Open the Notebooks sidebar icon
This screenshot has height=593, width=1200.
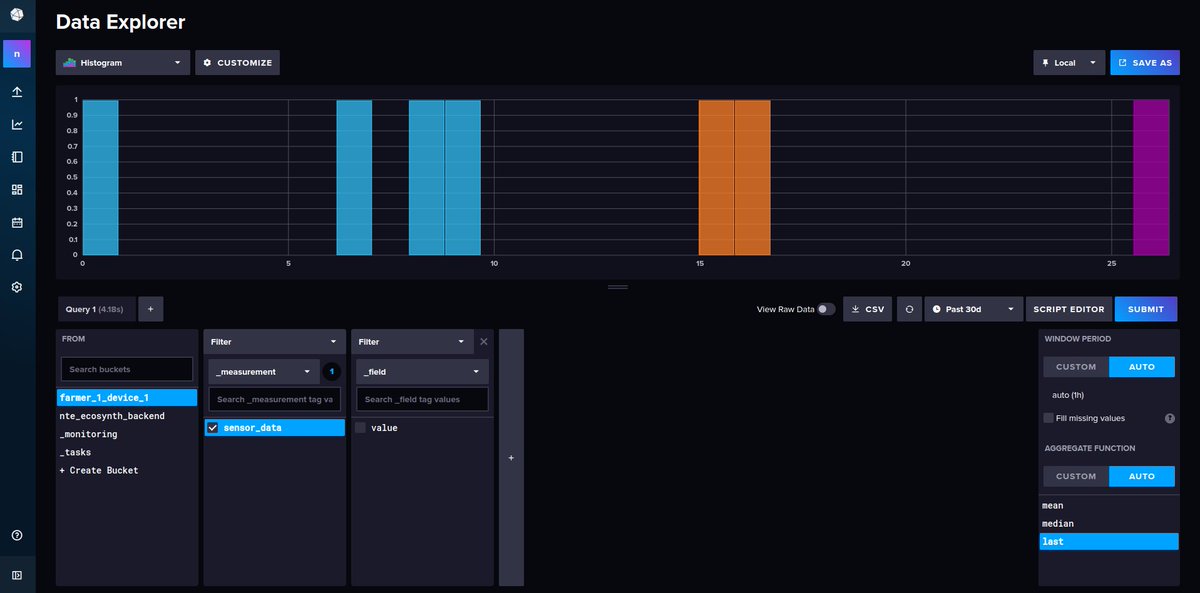[x=17, y=157]
